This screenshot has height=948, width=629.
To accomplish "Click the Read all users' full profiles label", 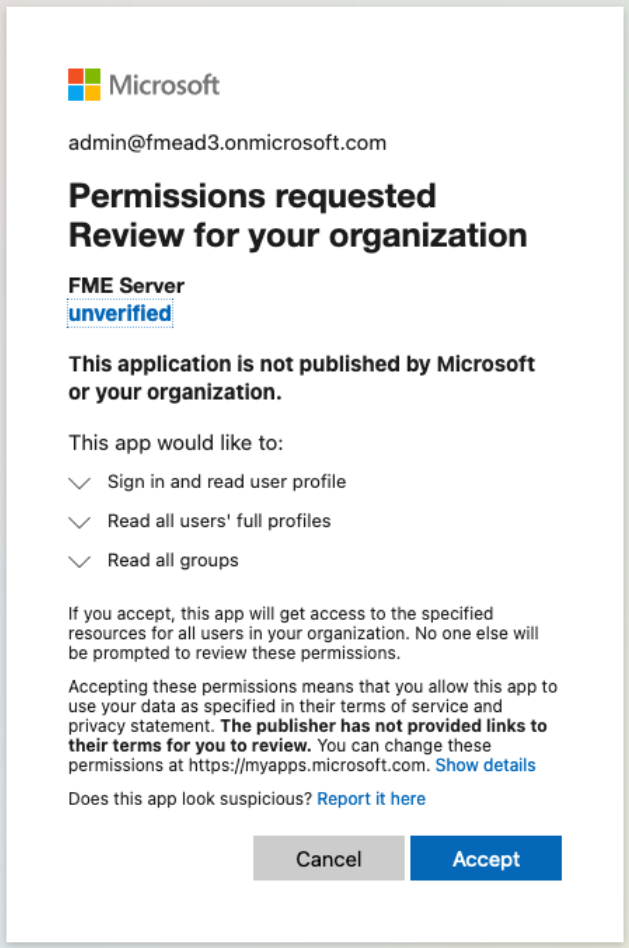I will point(219,521).
